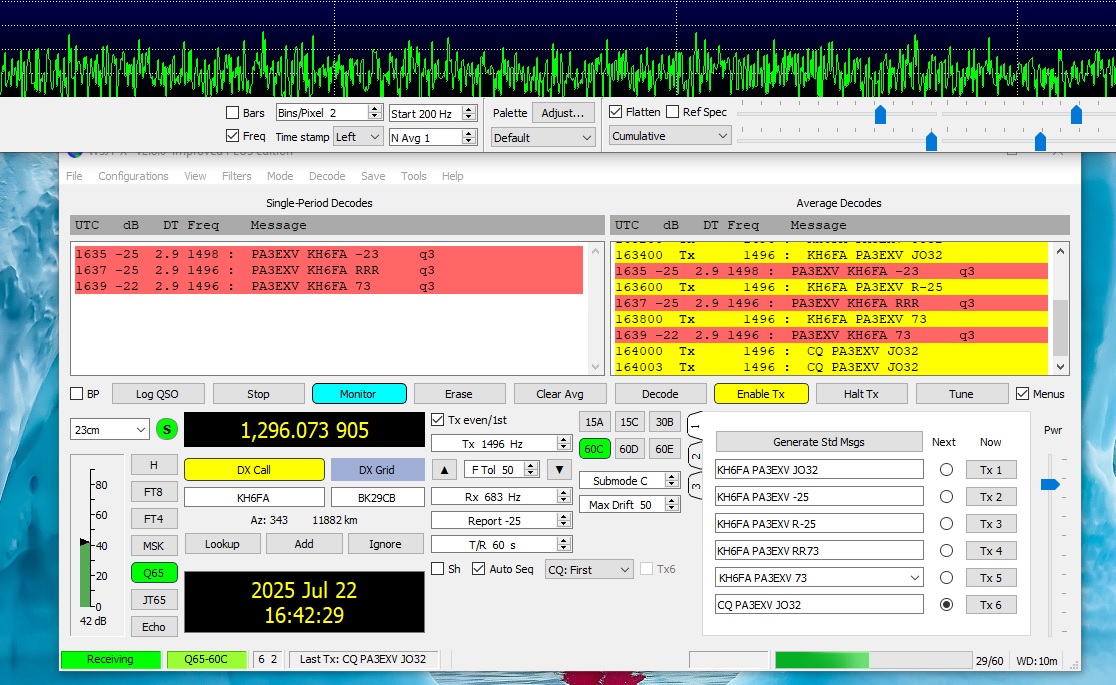
Task: Select Next radio for Tx 1 message
Action: coord(946,470)
